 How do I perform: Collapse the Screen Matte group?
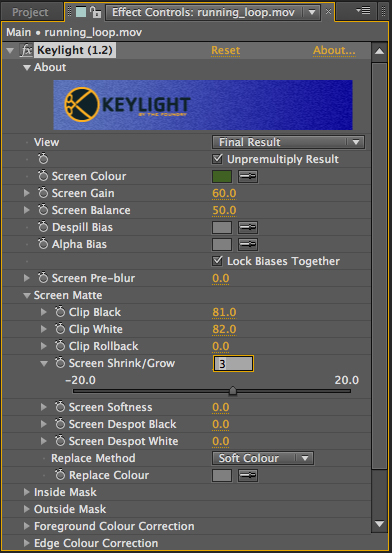click(26, 296)
